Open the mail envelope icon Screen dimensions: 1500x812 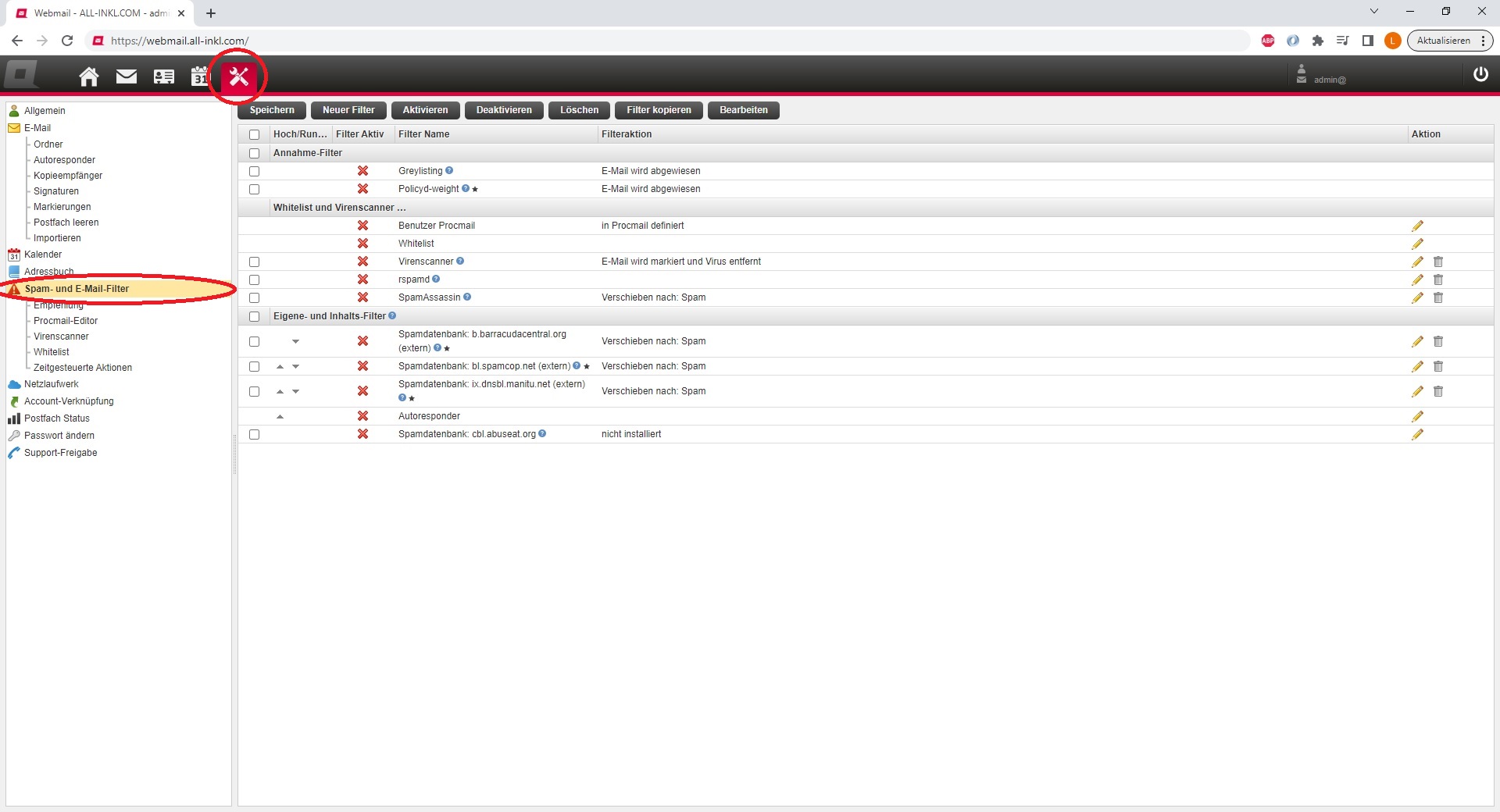coord(127,77)
